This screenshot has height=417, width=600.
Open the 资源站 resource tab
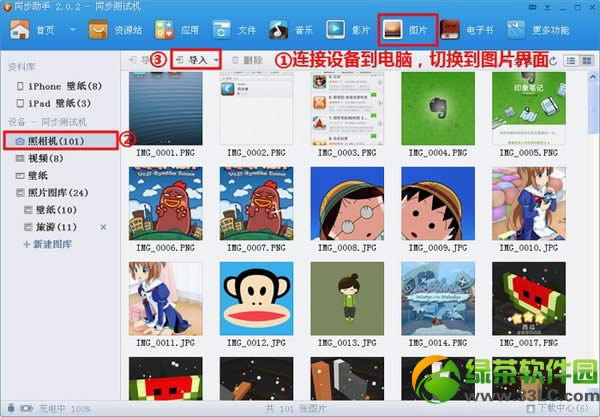pyautogui.click(x=116, y=30)
